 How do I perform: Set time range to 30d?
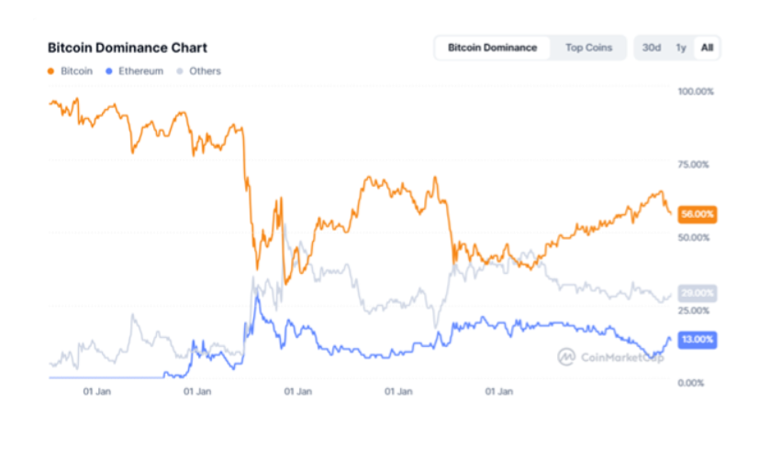click(x=651, y=47)
